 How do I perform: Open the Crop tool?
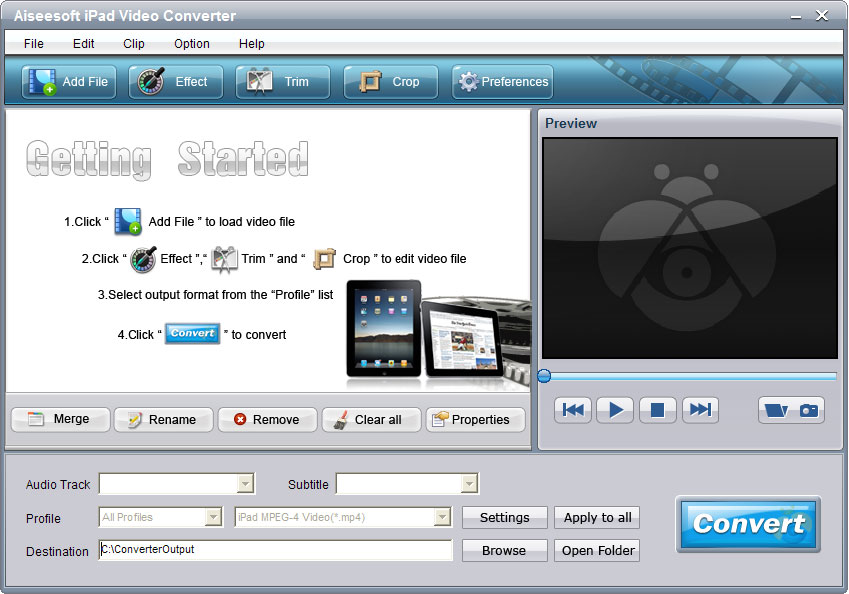[x=391, y=82]
